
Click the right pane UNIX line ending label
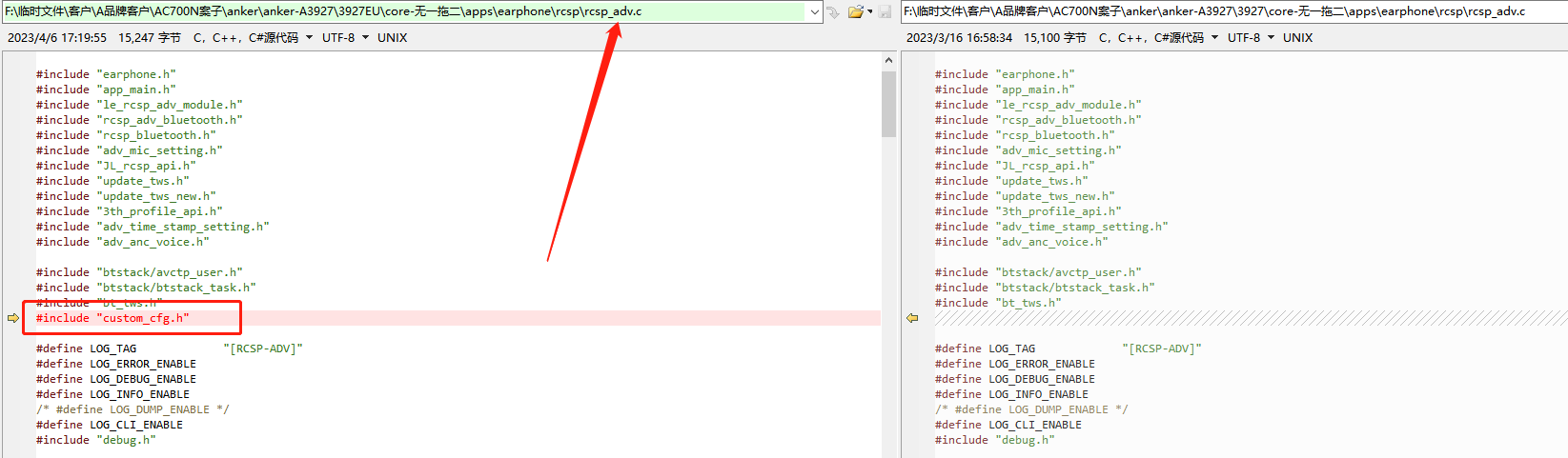1297,38
